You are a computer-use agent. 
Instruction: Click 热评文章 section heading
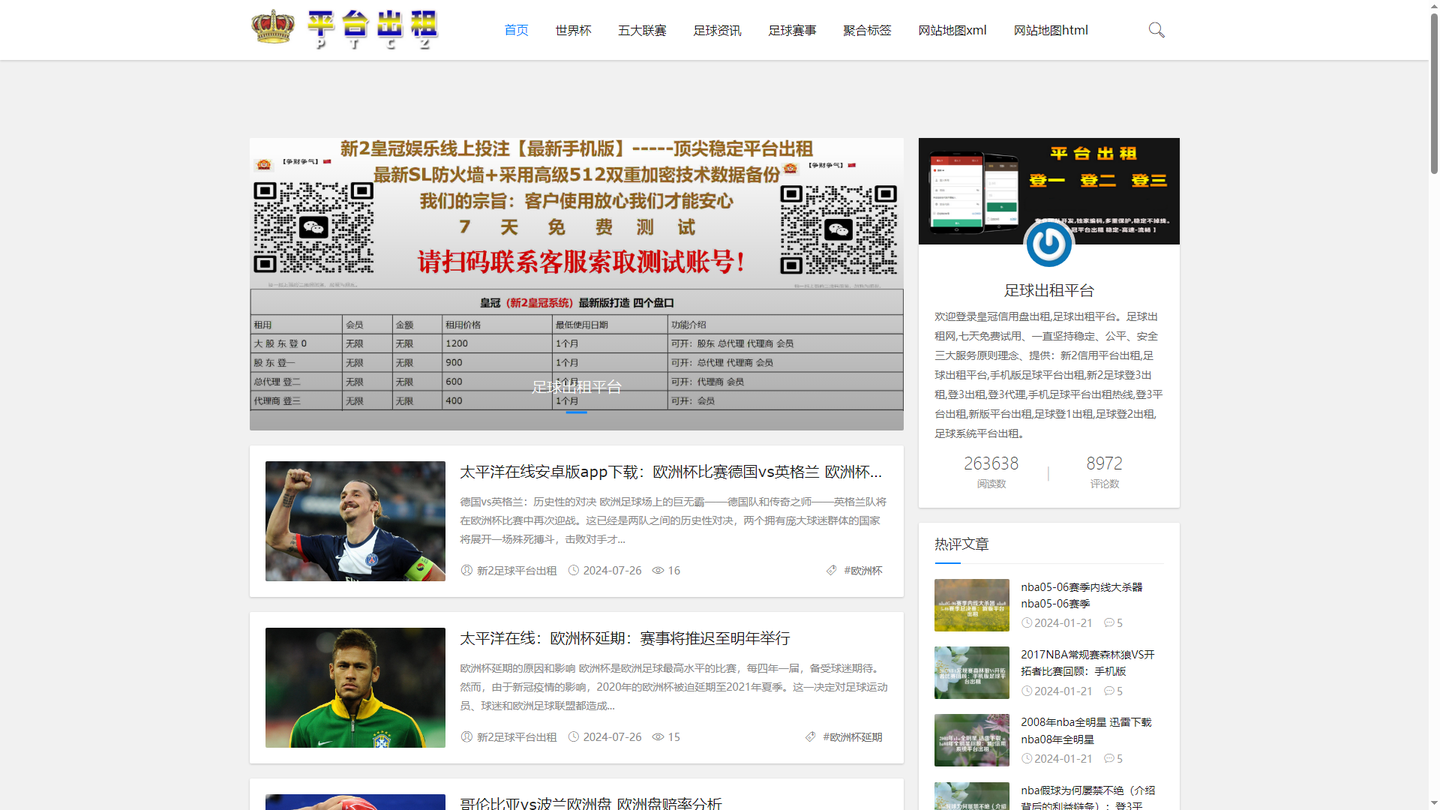[x=962, y=544]
